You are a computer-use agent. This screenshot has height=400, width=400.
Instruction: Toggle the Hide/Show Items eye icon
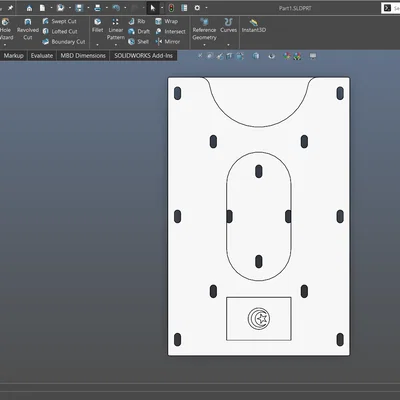tap(272, 56)
